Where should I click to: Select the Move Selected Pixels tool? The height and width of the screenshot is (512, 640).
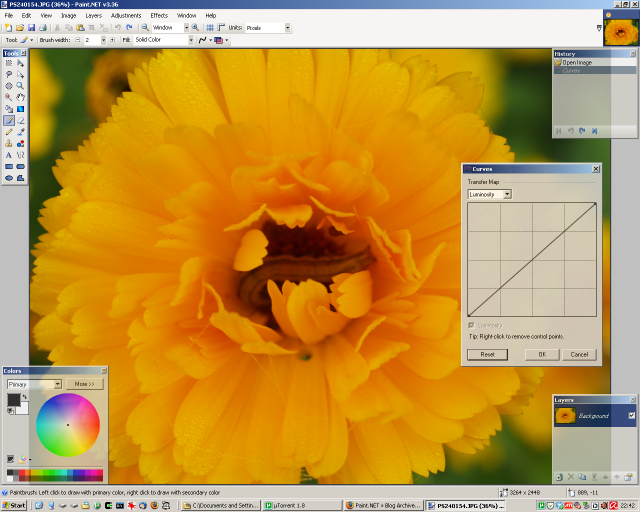20,63
